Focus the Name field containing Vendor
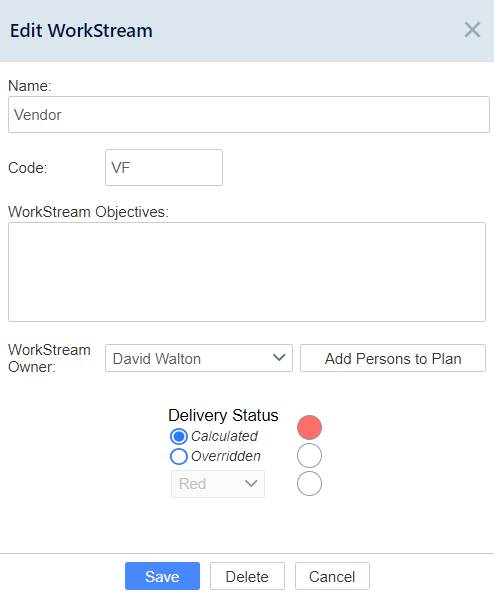 click(x=249, y=114)
